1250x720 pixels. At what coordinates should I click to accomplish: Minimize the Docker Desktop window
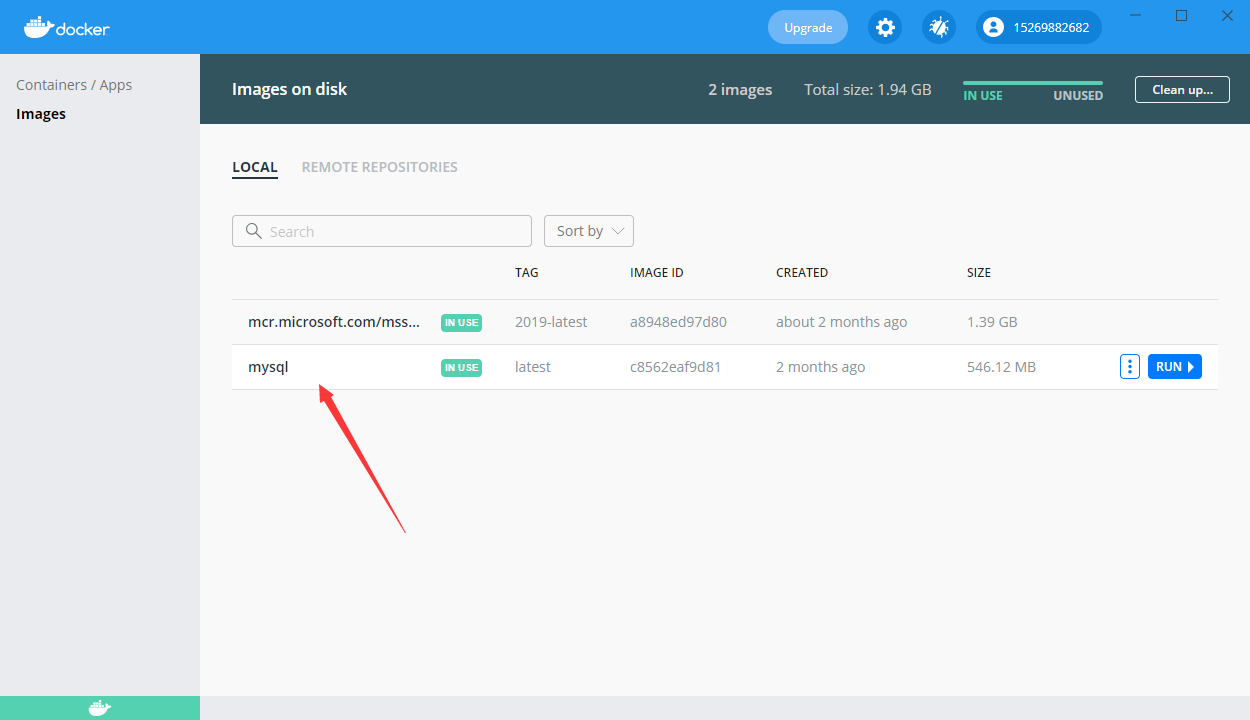1136,15
